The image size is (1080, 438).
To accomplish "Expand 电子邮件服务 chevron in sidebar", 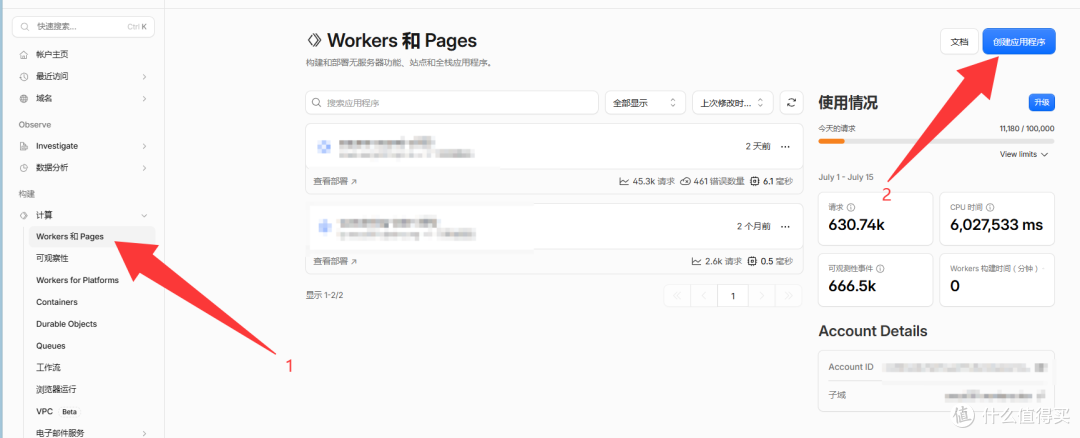I will click(145, 433).
